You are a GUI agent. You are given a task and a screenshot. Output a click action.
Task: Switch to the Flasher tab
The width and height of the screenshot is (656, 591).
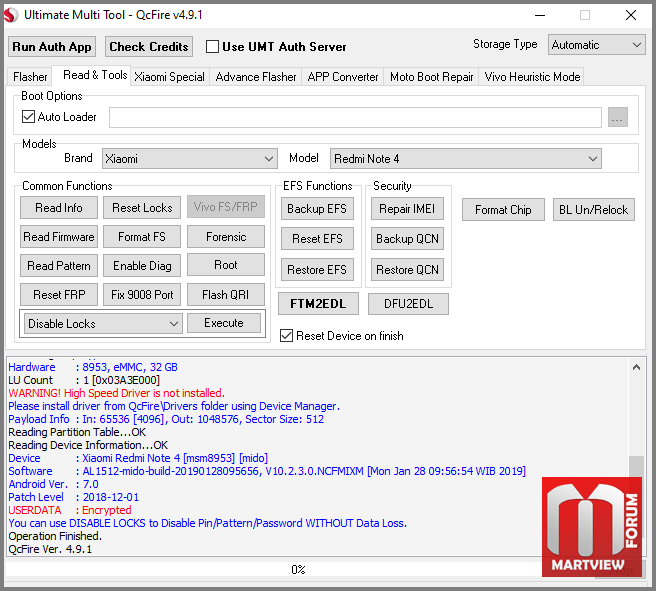coord(30,77)
